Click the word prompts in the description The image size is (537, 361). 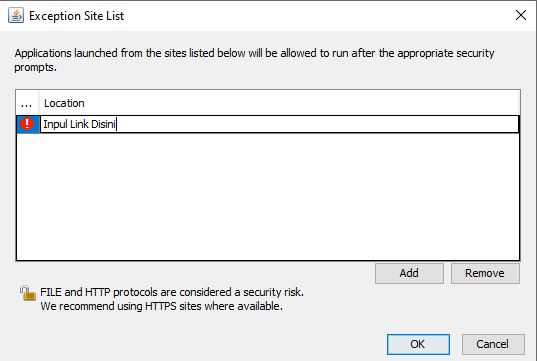point(35,67)
